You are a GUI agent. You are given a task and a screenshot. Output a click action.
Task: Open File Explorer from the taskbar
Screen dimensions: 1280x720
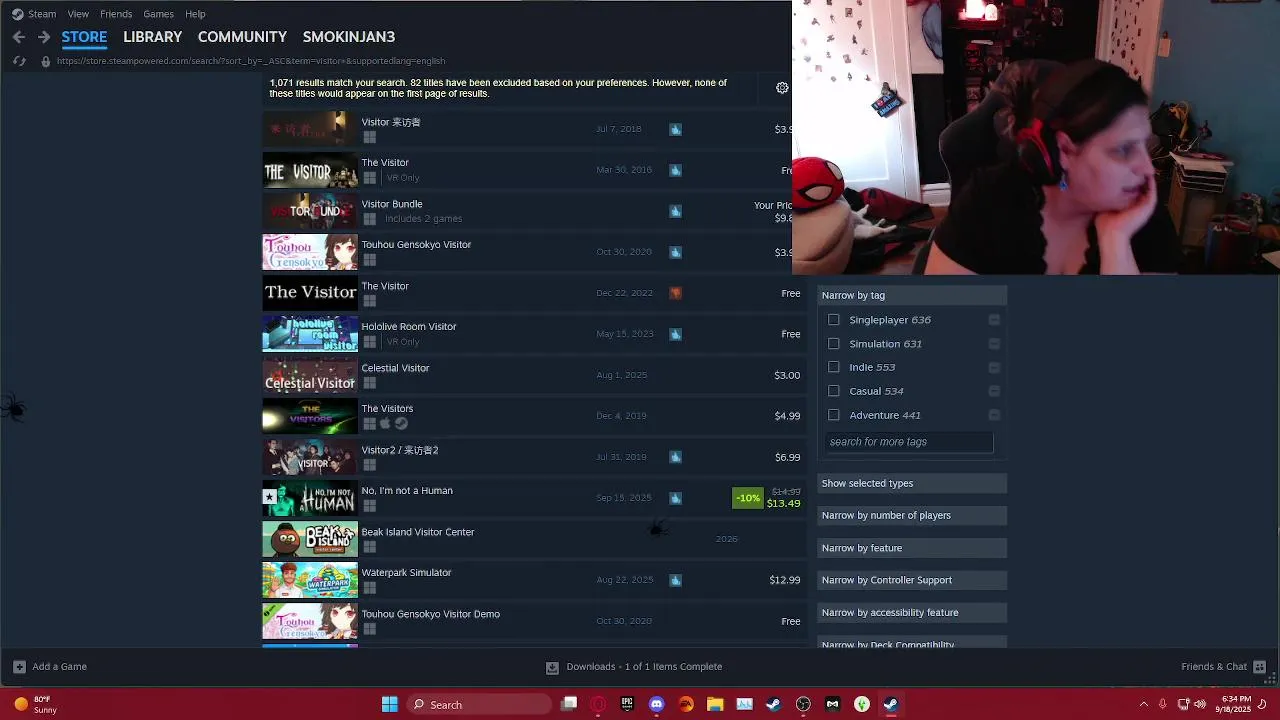[x=715, y=704]
